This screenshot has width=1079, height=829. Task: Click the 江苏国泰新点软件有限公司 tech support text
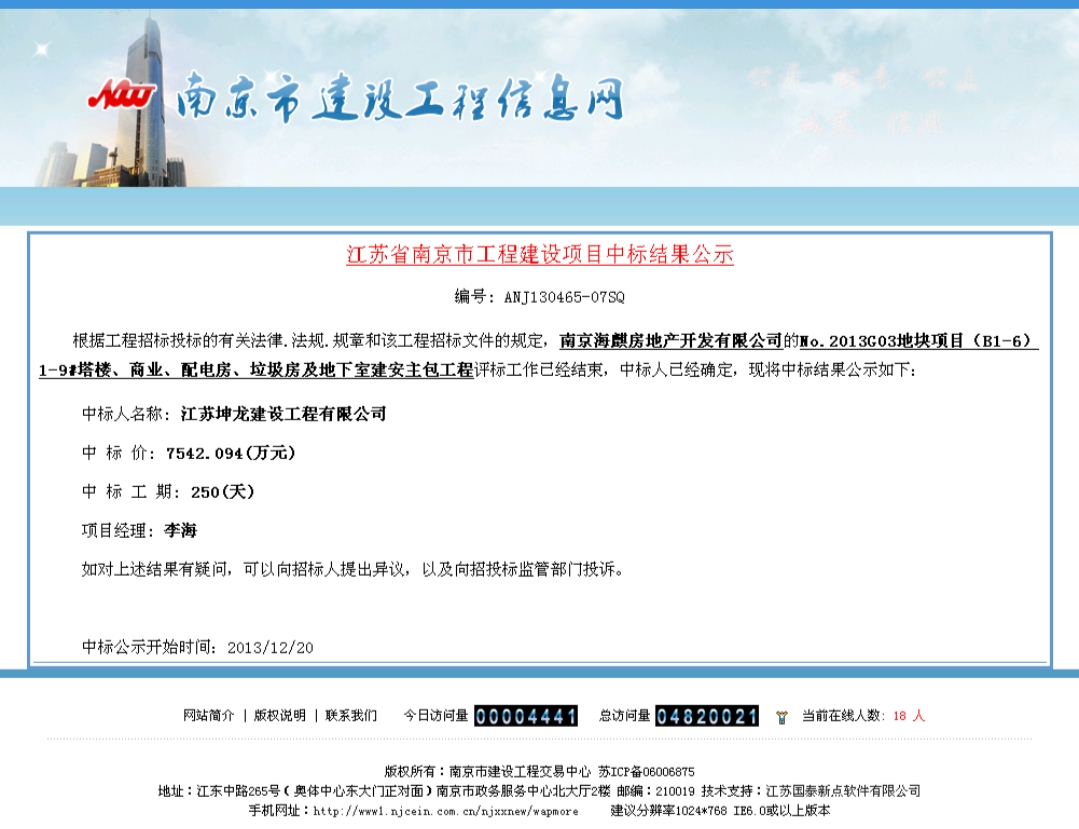pyautogui.click(x=843, y=791)
